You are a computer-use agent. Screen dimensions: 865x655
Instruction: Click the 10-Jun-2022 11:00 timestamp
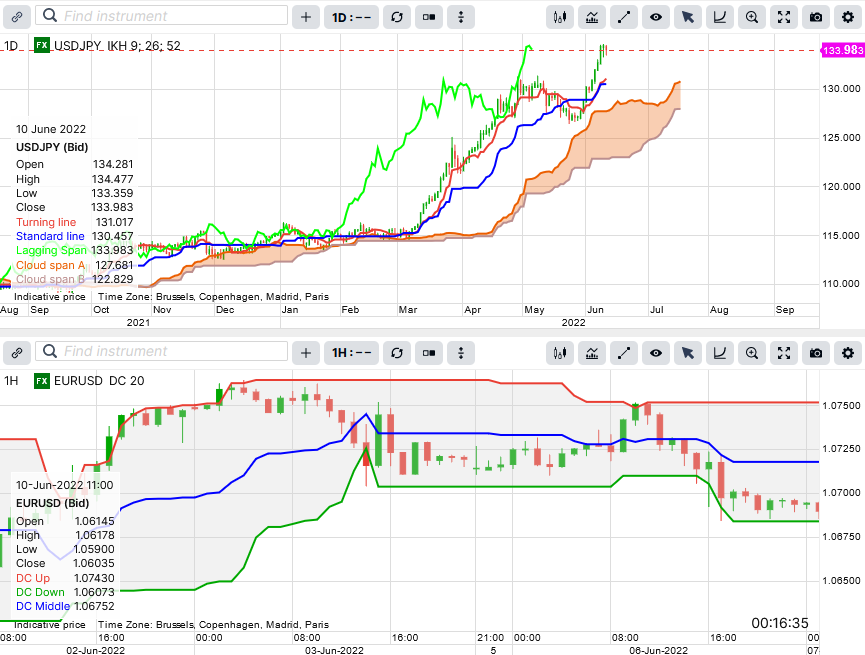click(x=65, y=485)
